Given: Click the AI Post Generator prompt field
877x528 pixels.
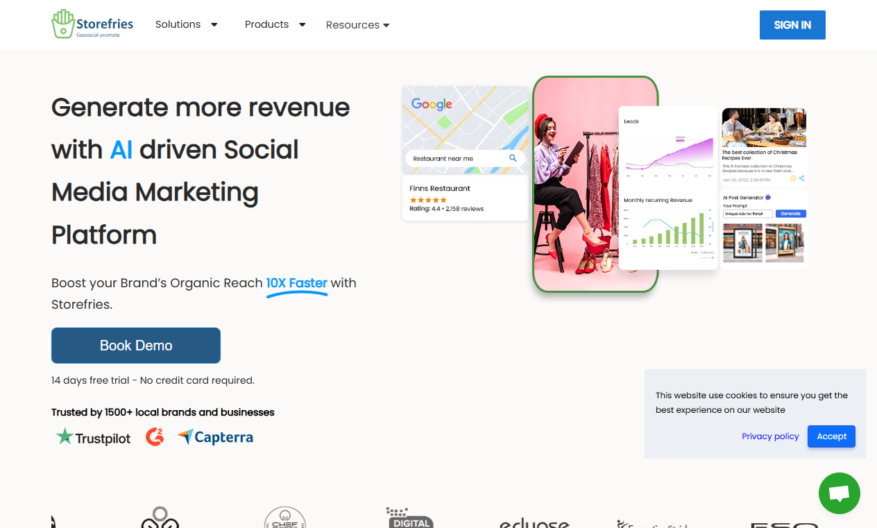Looking at the screenshot, I should coord(748,214).
